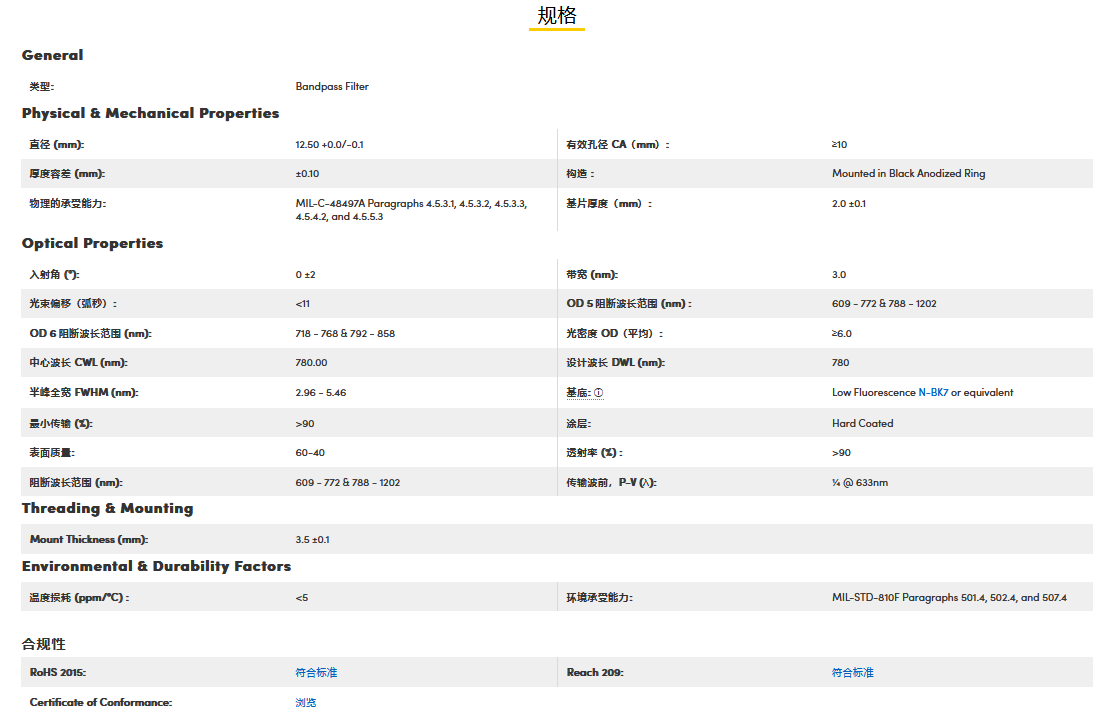Click Threading & Mounting section heading

pyautogui.click(x=108, y=508)
